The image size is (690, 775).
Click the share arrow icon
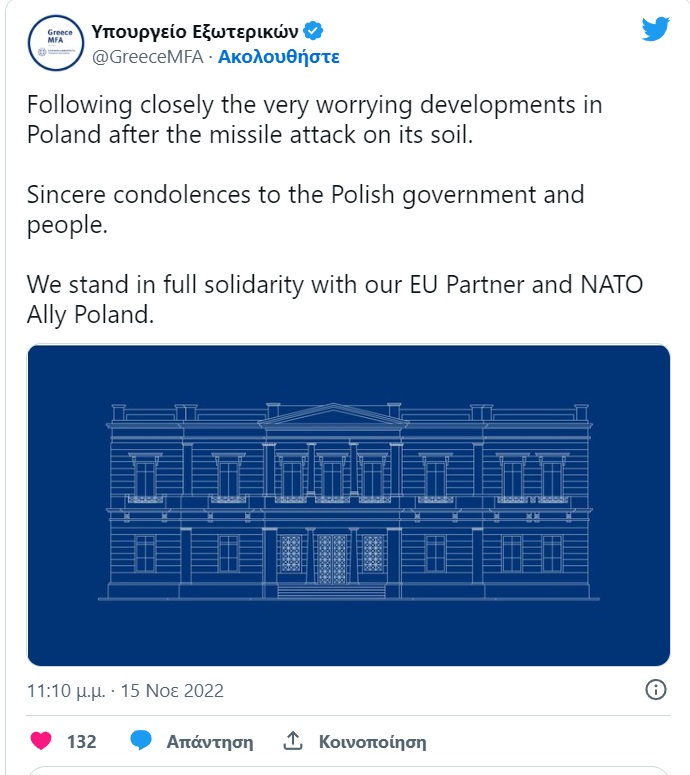pos(293,740)
